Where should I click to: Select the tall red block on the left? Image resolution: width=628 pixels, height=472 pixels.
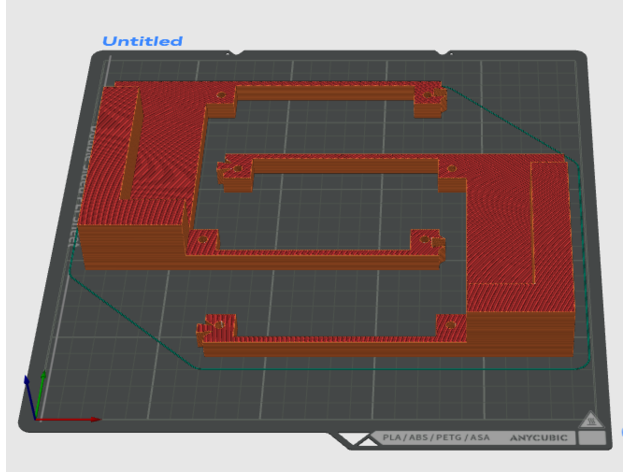(x=140, y=170)
